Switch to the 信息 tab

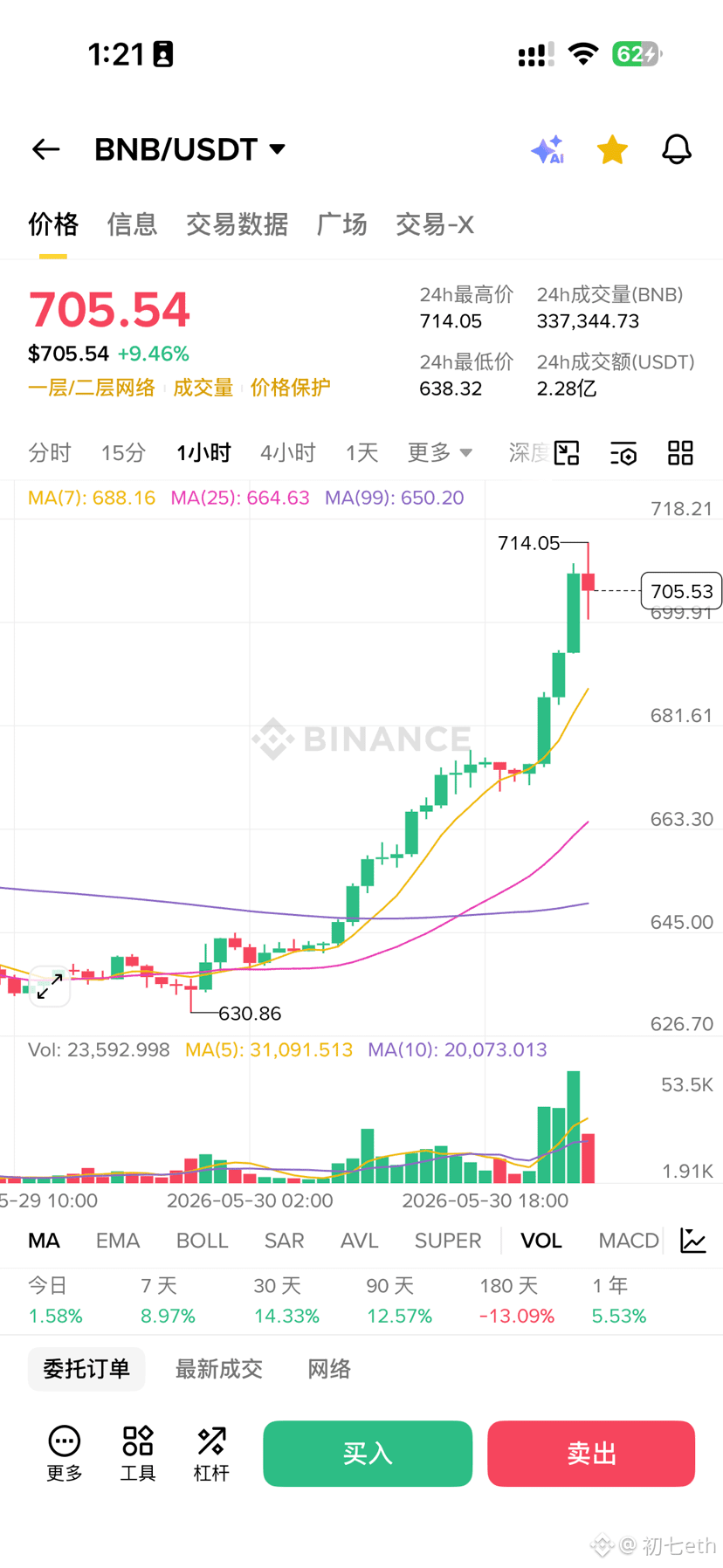132,224
